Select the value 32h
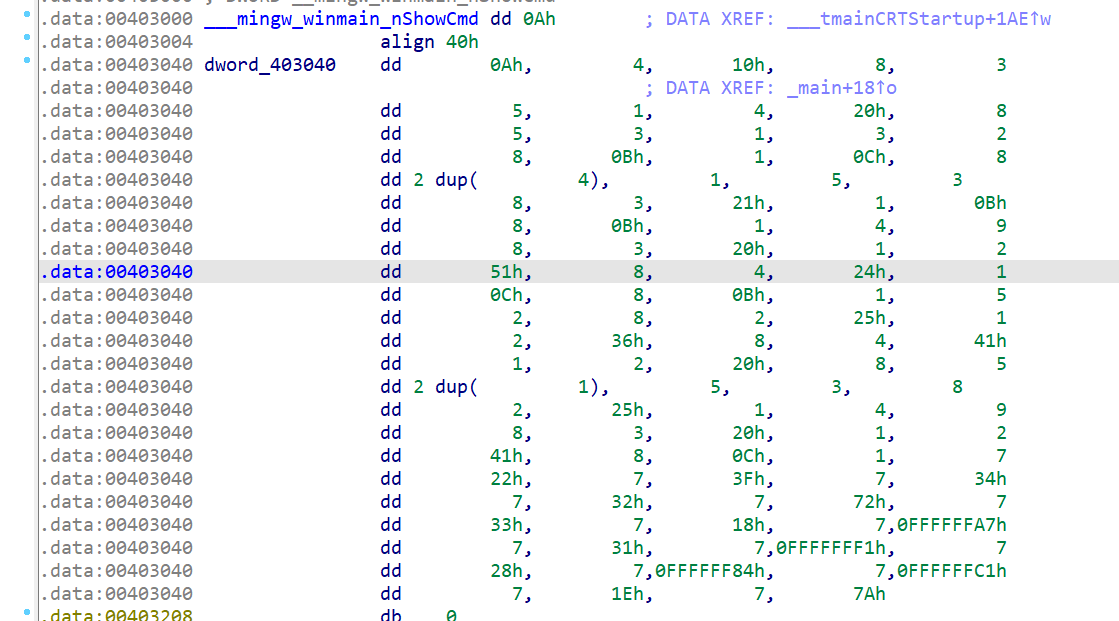This screenshot has height=621, width=1119. pyautogui.click(x=627, y=502)
